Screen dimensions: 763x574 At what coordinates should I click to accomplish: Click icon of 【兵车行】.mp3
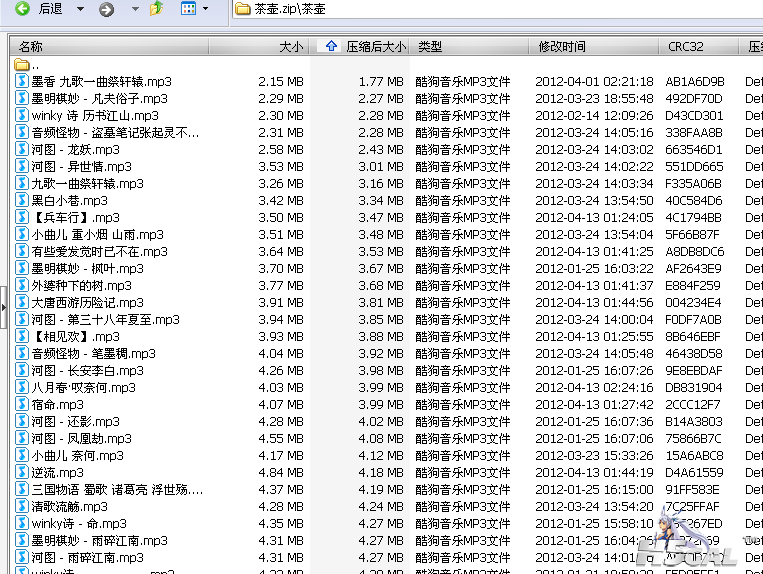21,217
